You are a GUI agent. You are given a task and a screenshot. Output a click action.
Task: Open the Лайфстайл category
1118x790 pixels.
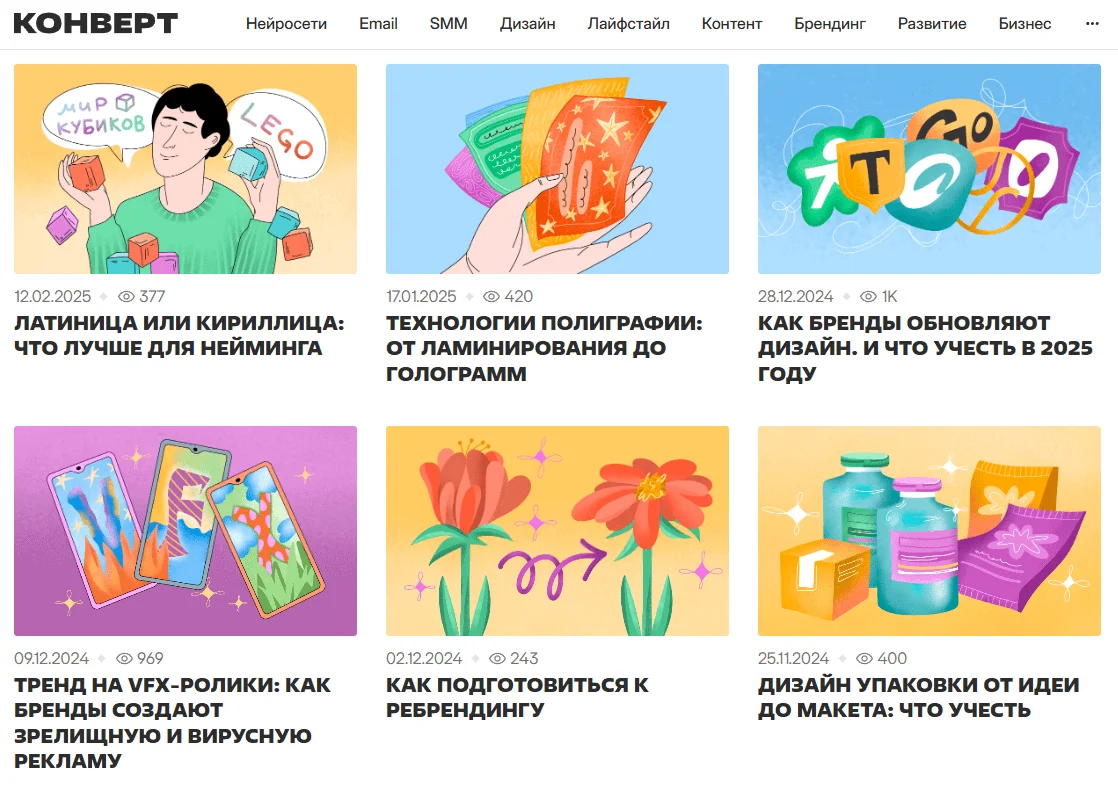click(x=628, y=24)
